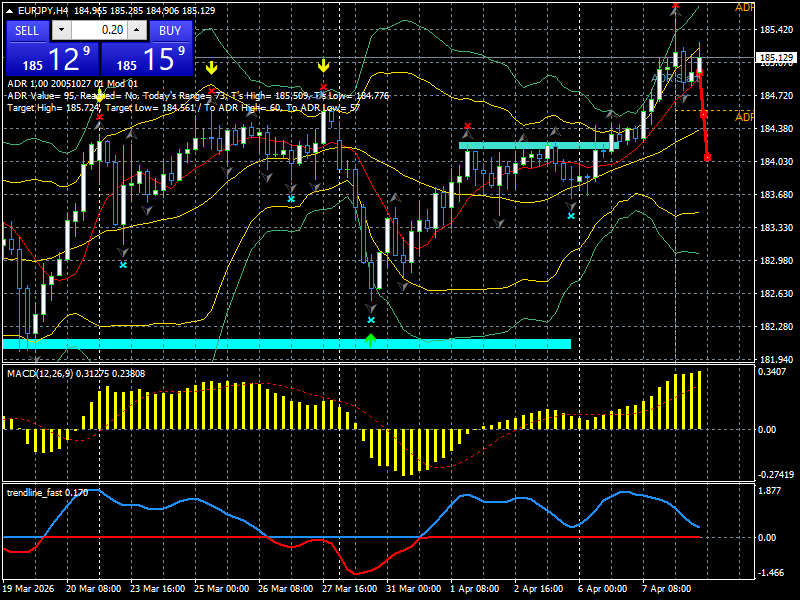Click MACD scale value -0.27419

776,474
